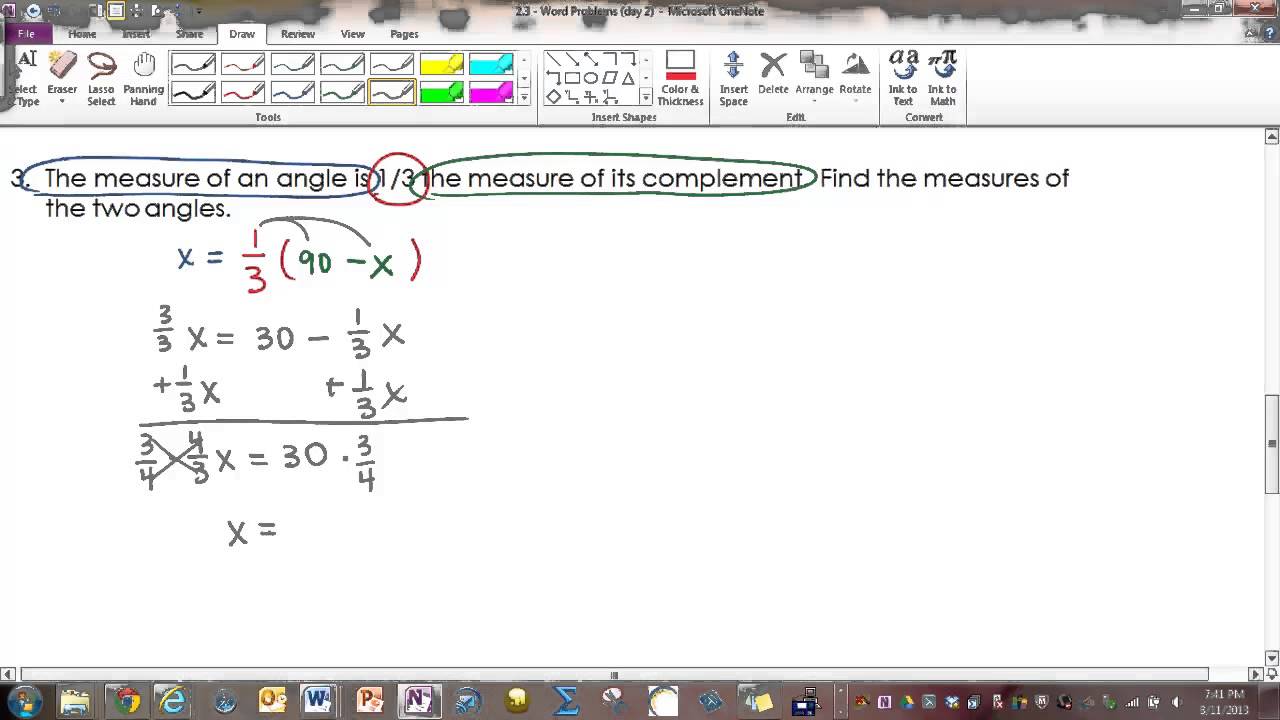The image size is (1280, 720).
Task: Switch to the Insert tab
Action: click(136, 34)
